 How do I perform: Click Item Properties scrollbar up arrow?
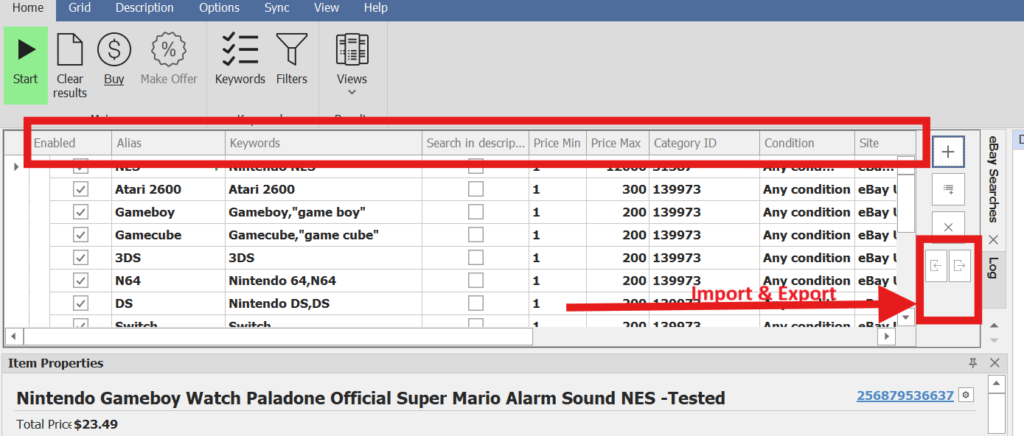(x=995, y=384)
